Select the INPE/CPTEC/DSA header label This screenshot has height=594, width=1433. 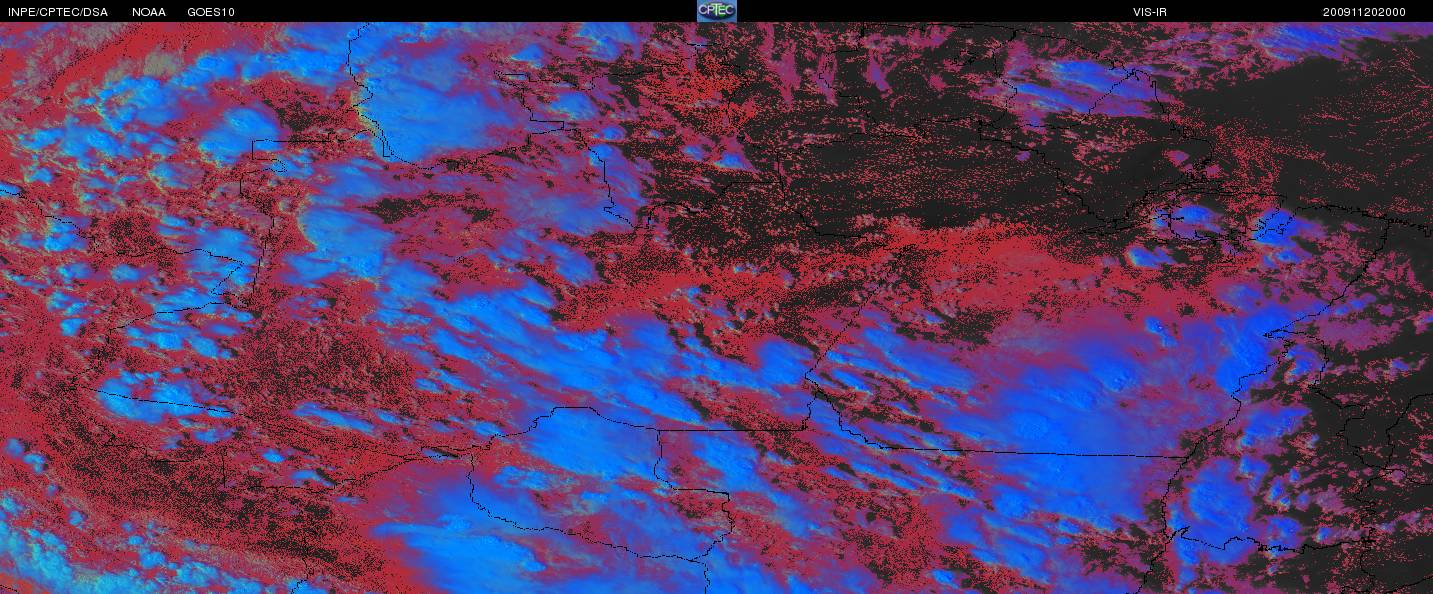(57, 12)
